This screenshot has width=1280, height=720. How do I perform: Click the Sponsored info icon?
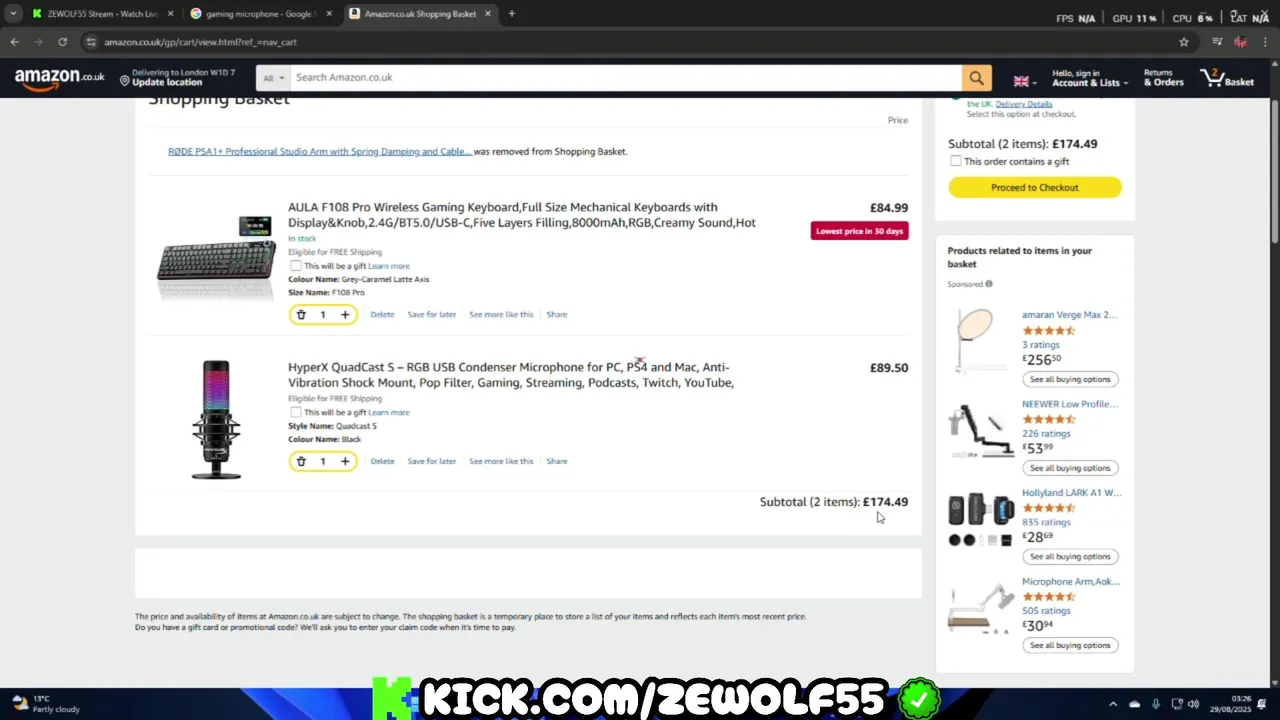tap(989, 284)
